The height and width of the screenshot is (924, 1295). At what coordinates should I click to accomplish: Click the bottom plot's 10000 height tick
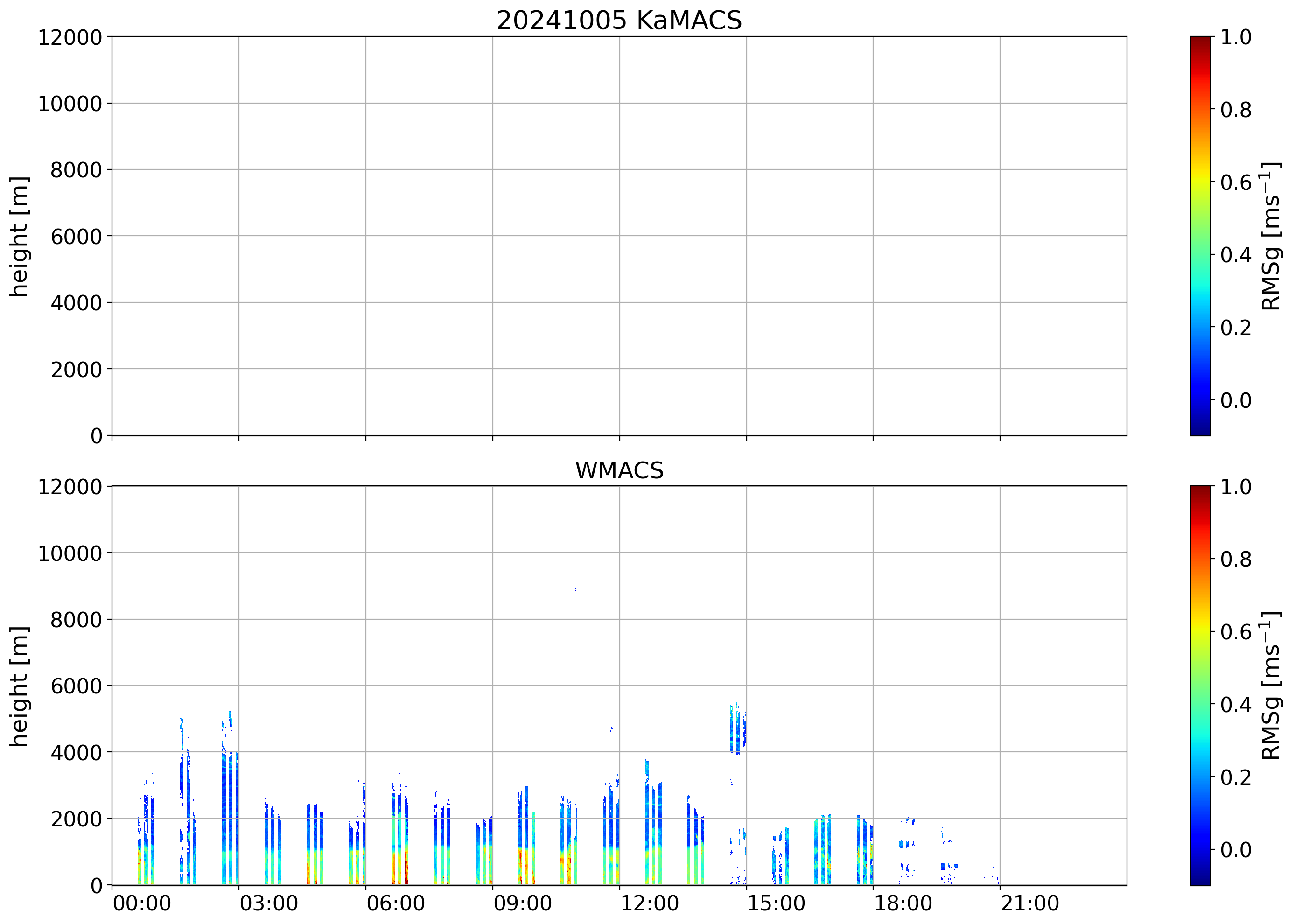[x=70, y=553]
